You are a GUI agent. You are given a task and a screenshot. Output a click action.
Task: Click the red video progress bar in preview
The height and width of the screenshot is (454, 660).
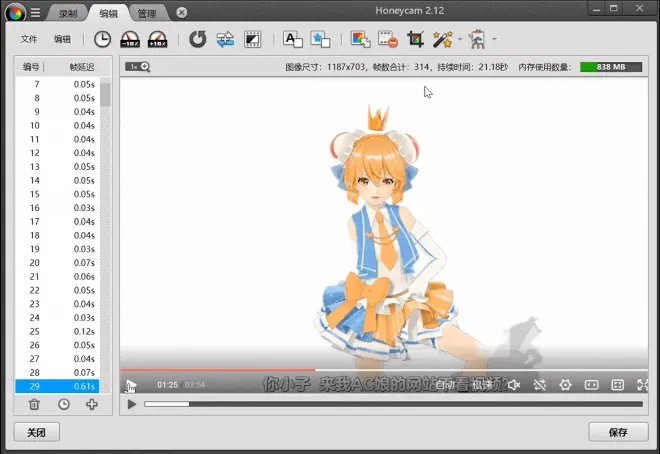218,370
